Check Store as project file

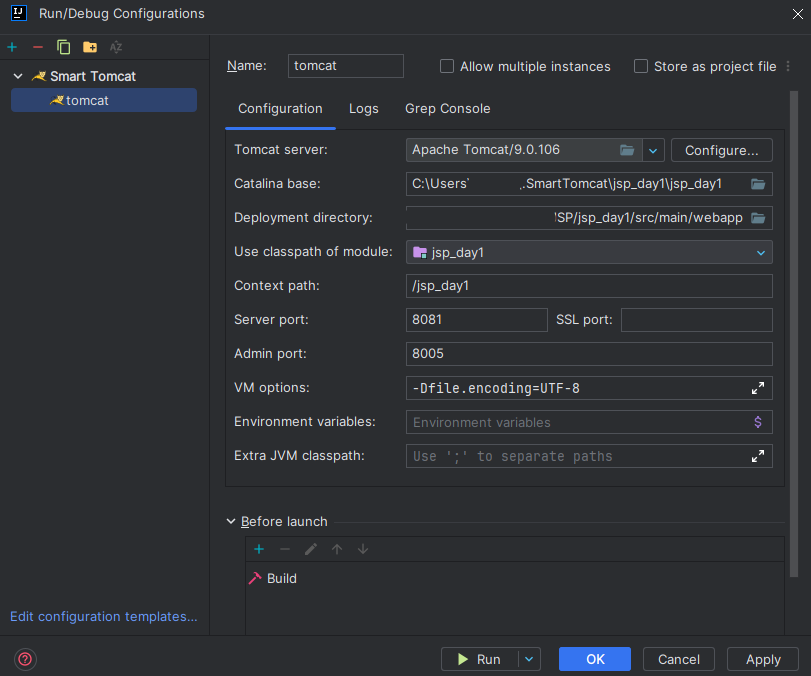641,66
